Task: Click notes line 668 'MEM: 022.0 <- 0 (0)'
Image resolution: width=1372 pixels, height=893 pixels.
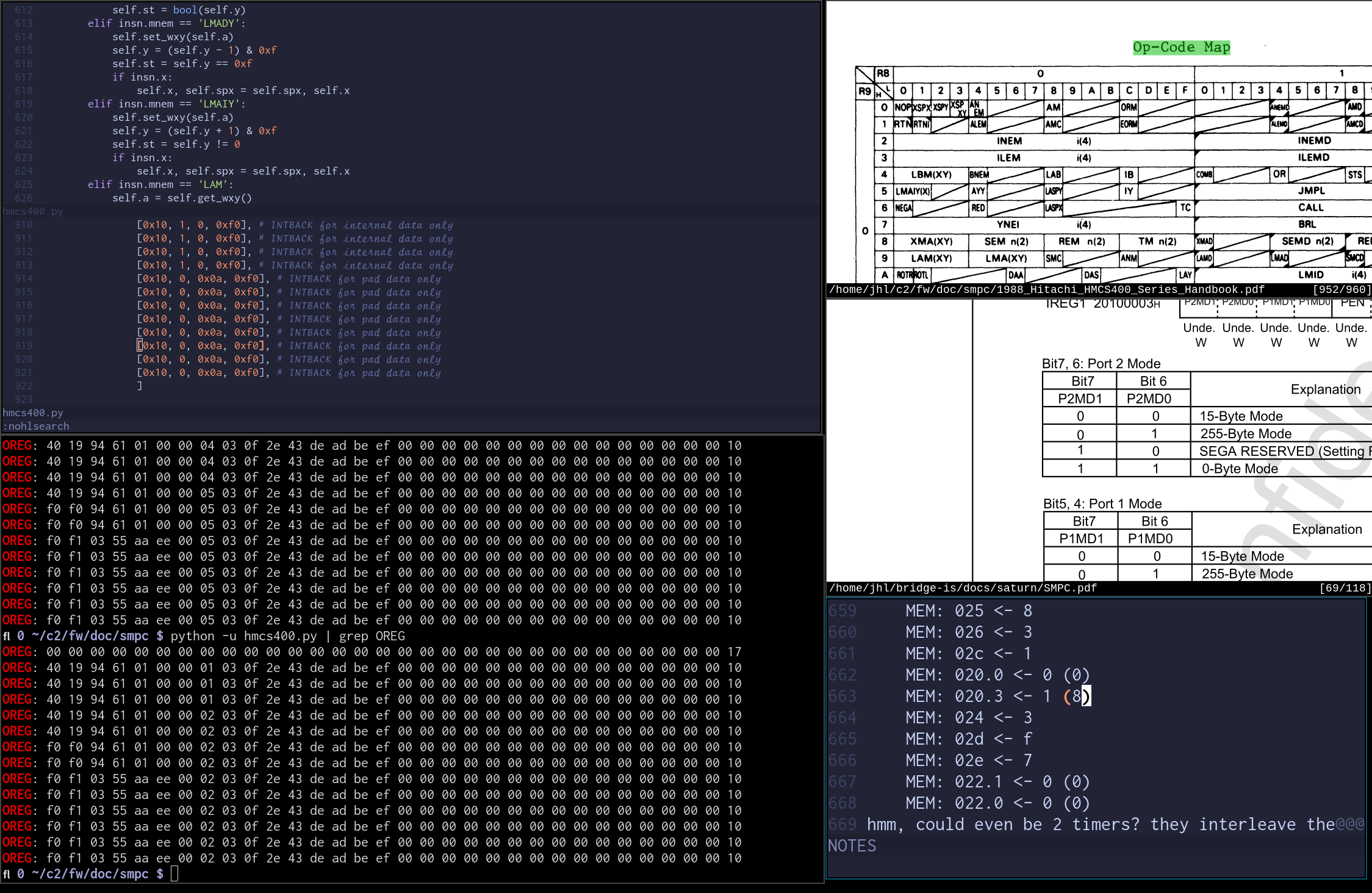Action: point(997,803)
